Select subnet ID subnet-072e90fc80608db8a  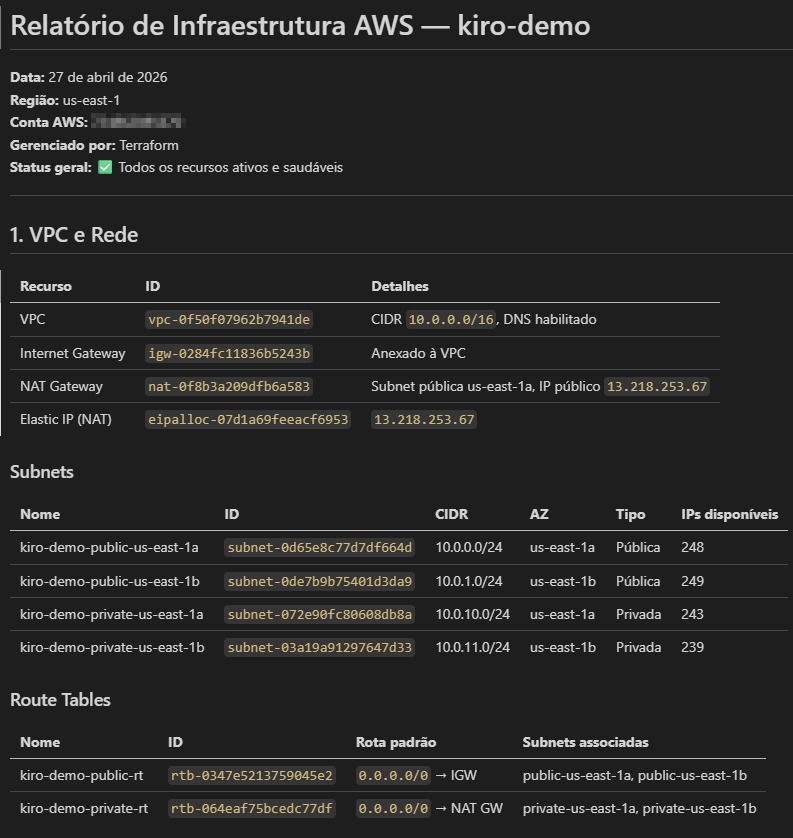[x=320, y=614]
